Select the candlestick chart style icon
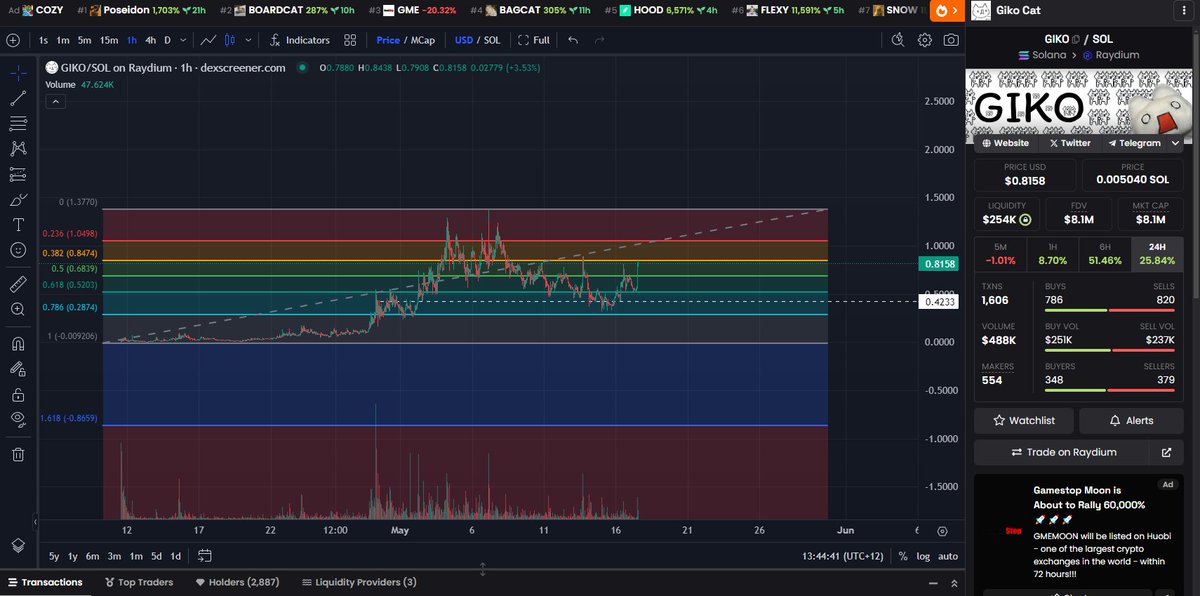Image resolution: width=1200 pixels, height=596 pixels. click(231, 40)
